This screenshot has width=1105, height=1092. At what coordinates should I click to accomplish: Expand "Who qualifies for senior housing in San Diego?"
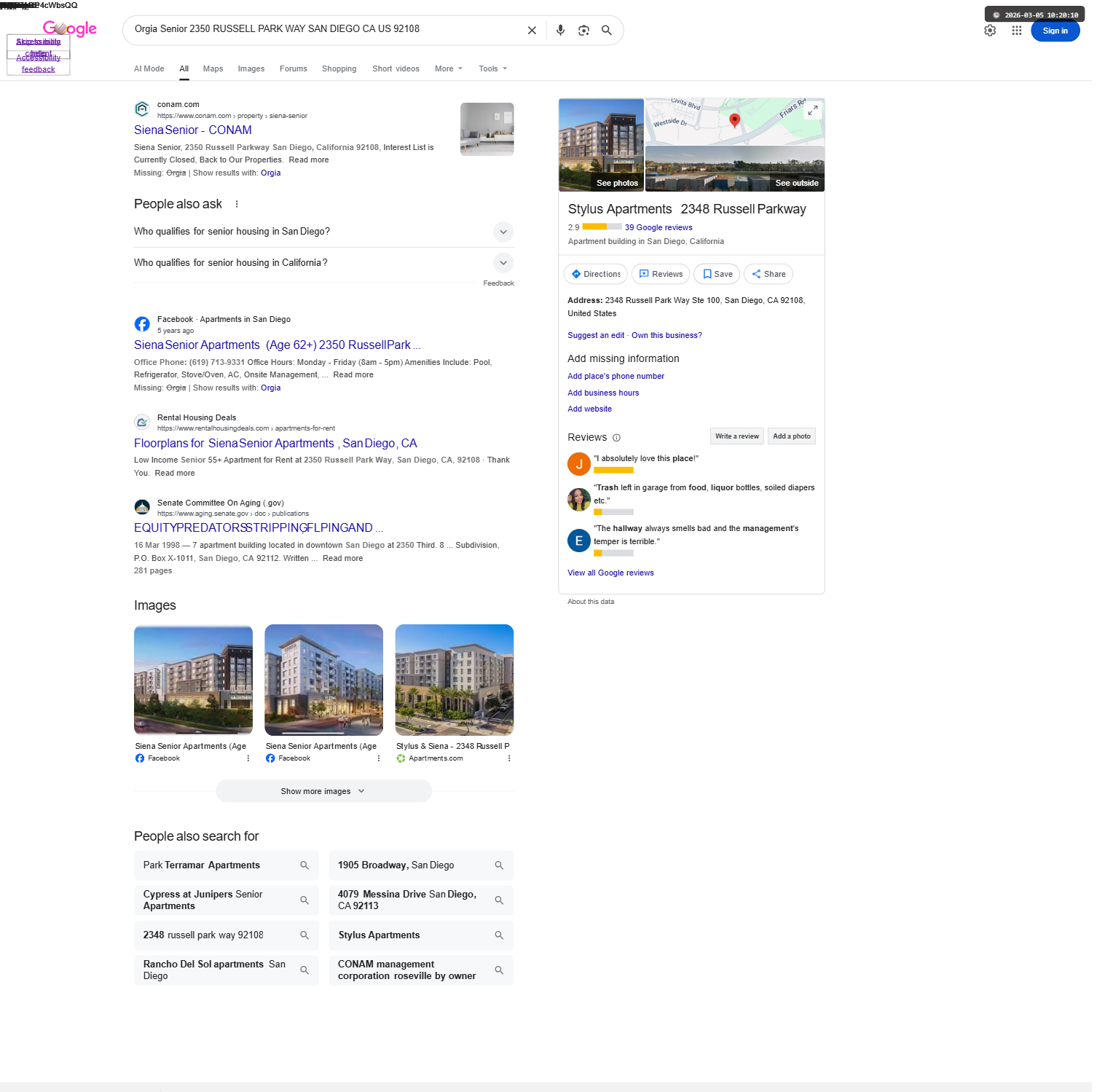(x=323, y=232)
